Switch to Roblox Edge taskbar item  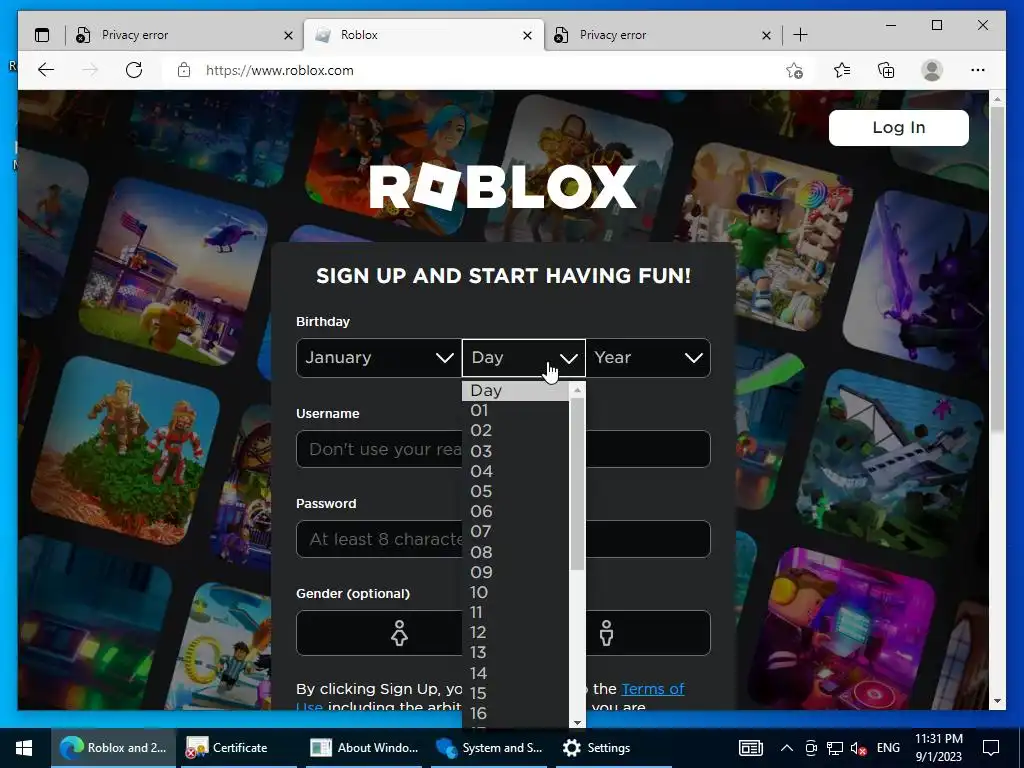(114, 748)
